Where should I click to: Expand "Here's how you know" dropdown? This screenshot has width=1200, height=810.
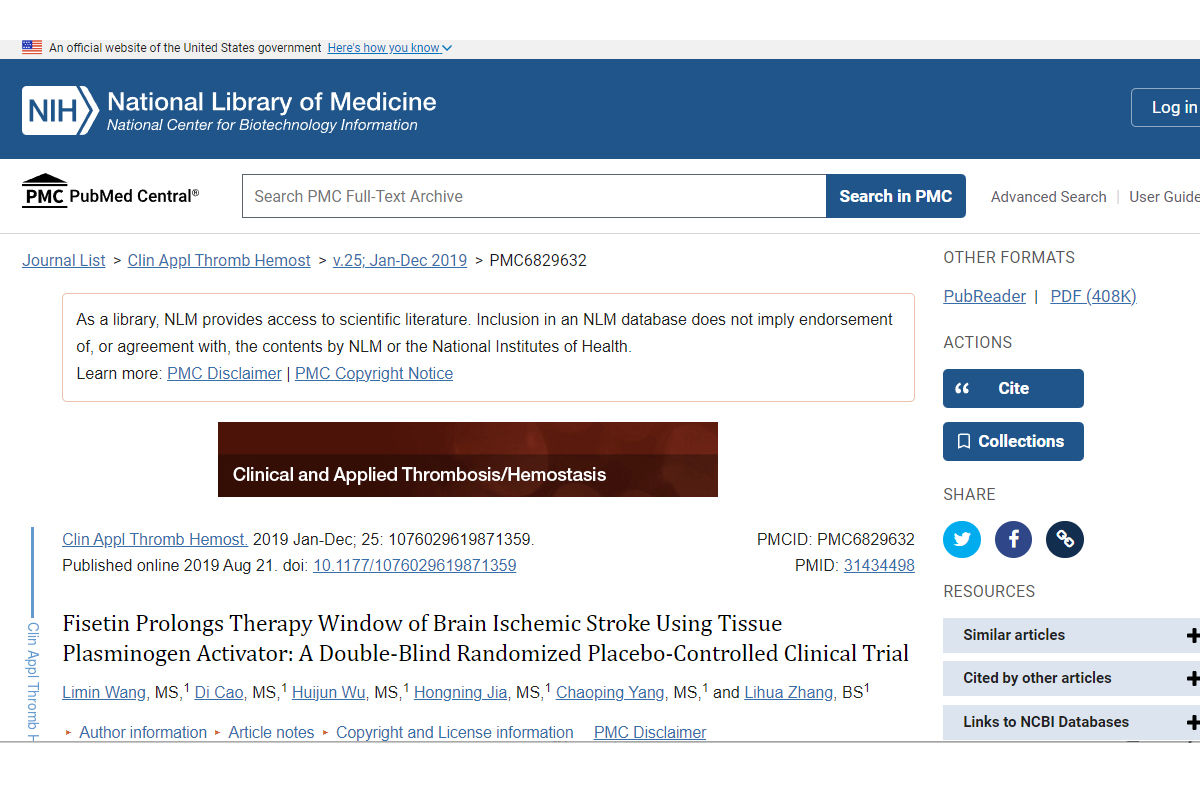[x=389, y=48]
